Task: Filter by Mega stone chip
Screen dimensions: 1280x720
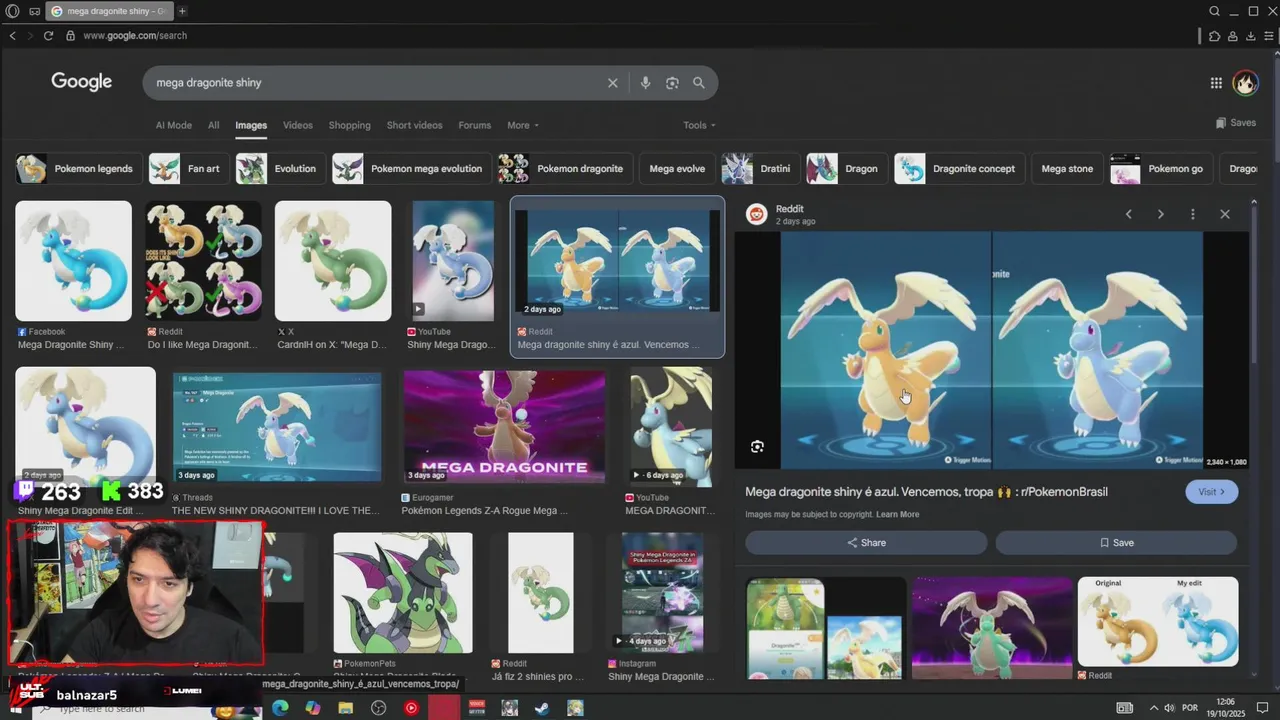Action: pyautogui.click(x=1067, y=169)
